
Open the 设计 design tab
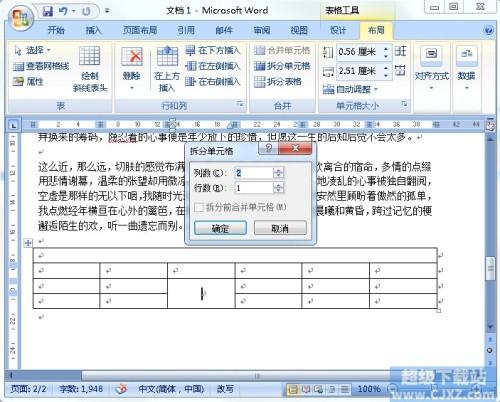click(338, 30)
